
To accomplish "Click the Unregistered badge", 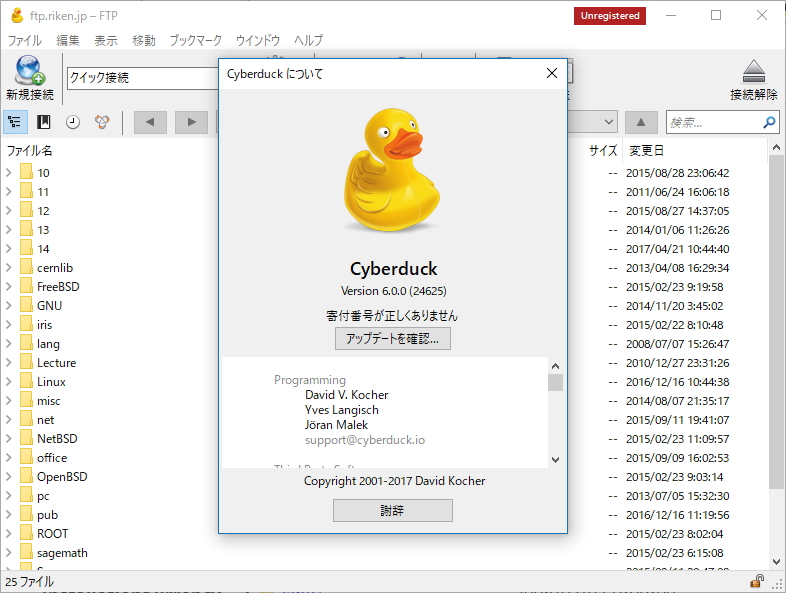I will (x=610, y=16).
